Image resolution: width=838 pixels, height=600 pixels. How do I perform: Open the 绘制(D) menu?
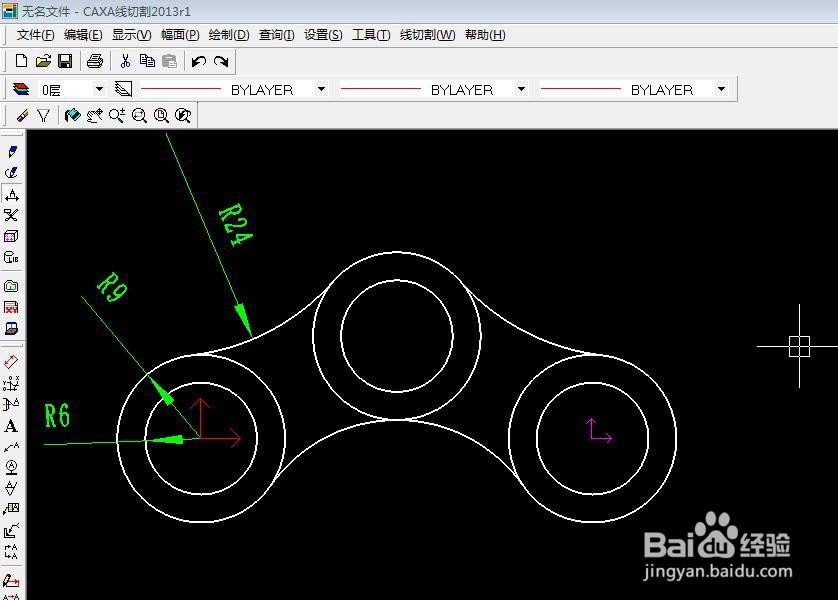point(229,35)
